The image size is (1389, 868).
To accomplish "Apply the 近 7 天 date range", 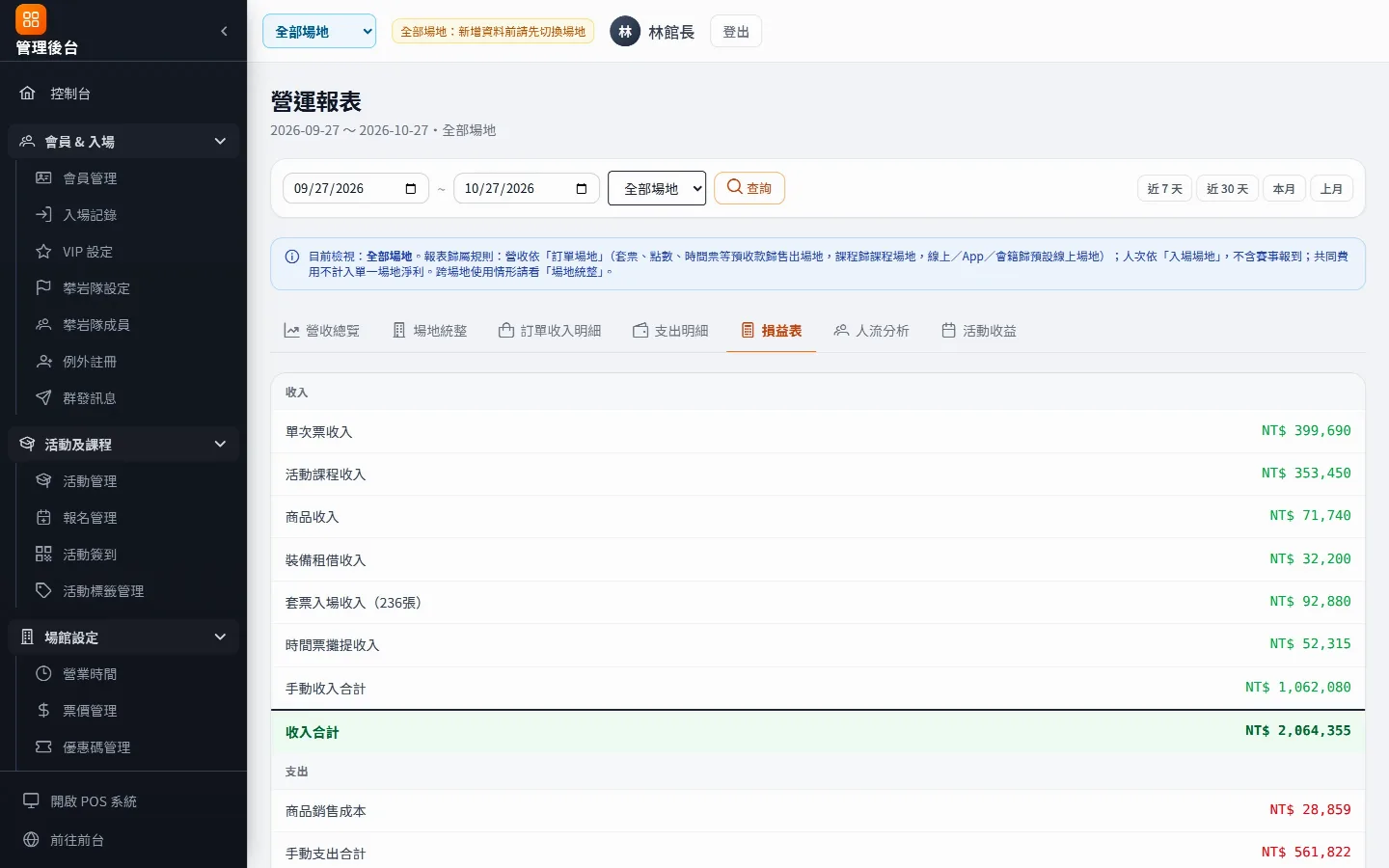I will coord(1165,189).
